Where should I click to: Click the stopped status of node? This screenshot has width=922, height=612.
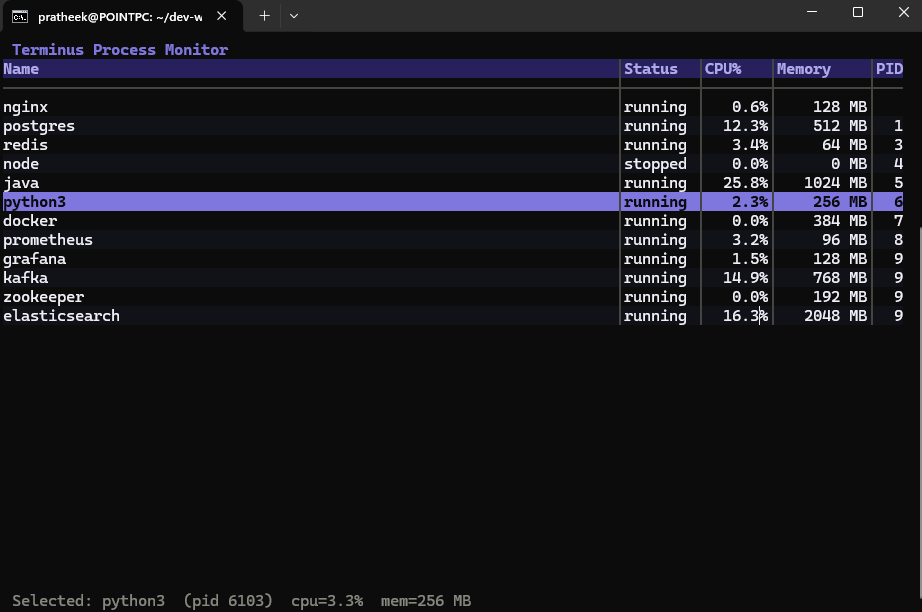(x=655, y=164)
